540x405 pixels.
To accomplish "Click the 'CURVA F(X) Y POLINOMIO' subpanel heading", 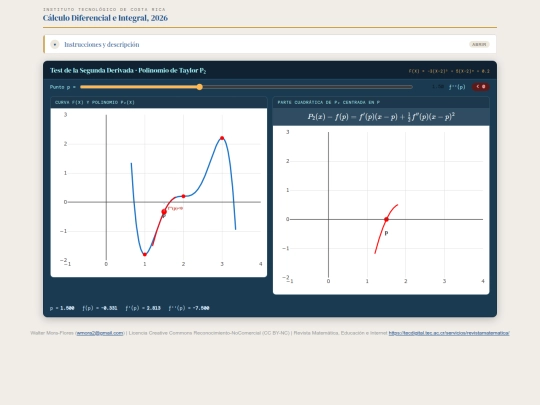I will tap(95, 102).
